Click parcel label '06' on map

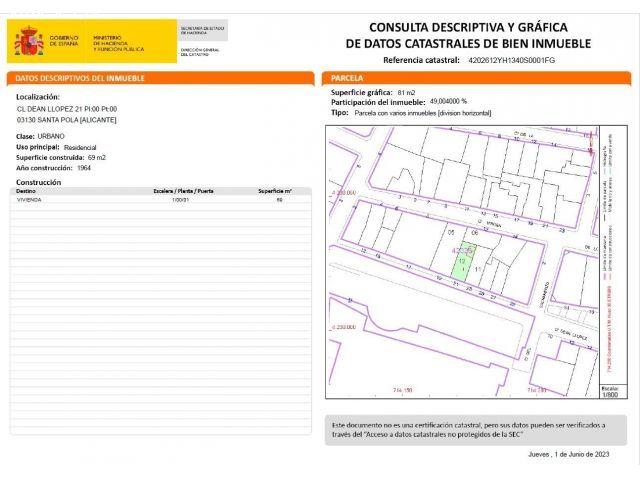point(475,233)
